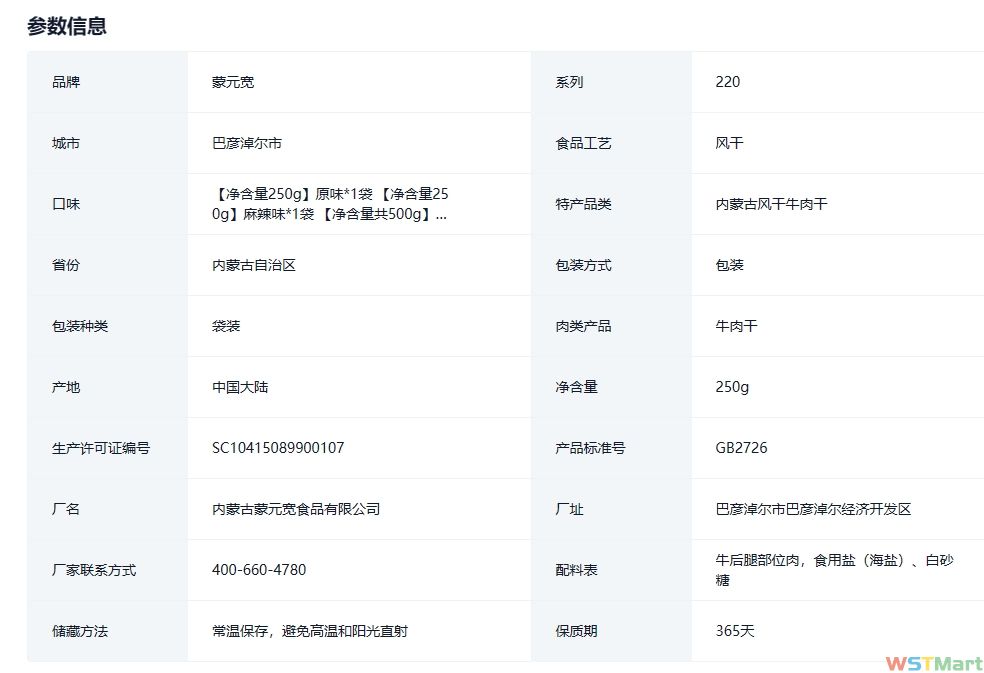This screenshot has width=984, height=673.
Task: Click the province value 内蒙古自治区
Action: tap(254, 265)
